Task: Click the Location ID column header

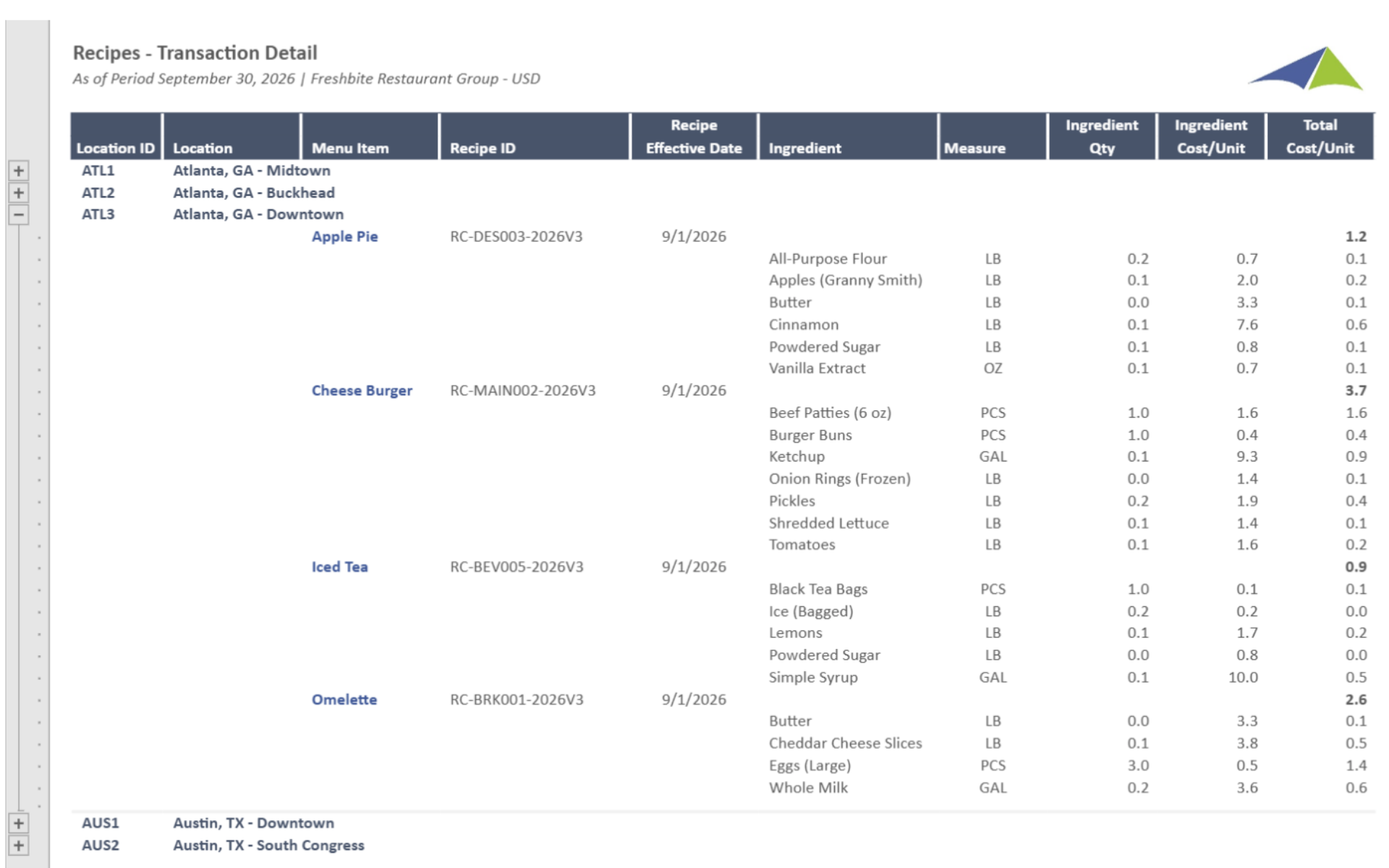Action: click(116, 148)
